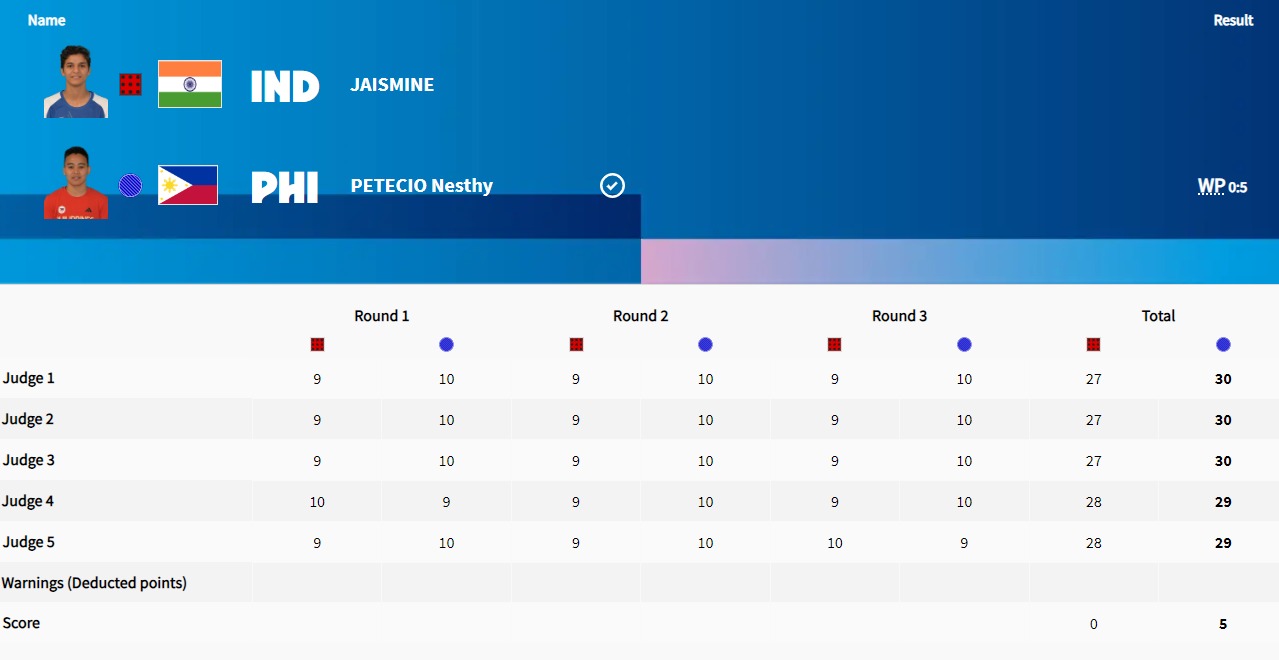Open Jaismine's athlete photo

pos(76,82)
